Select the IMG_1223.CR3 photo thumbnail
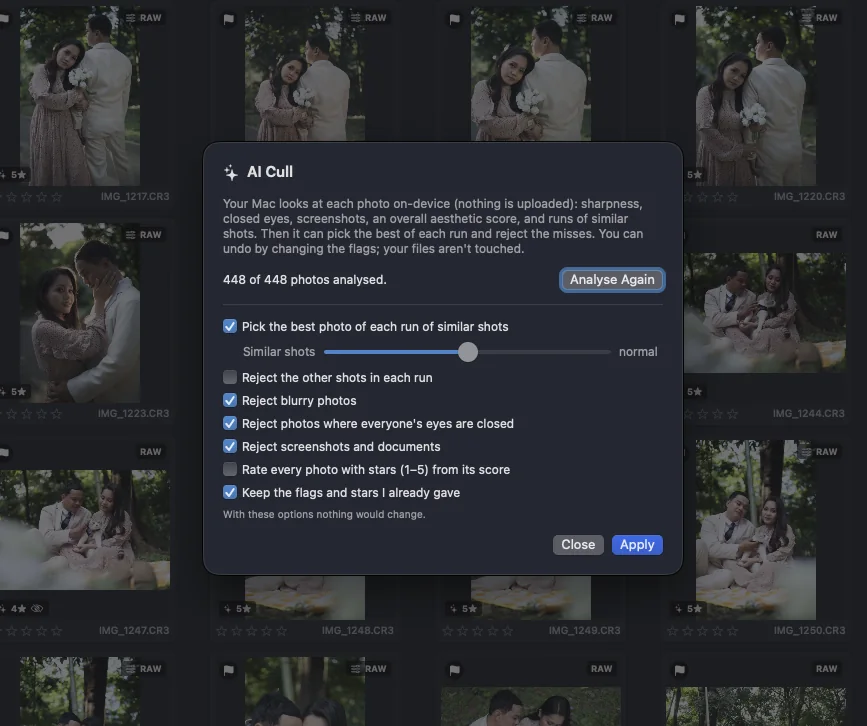The image size is (867, 726). coord(80,313)
